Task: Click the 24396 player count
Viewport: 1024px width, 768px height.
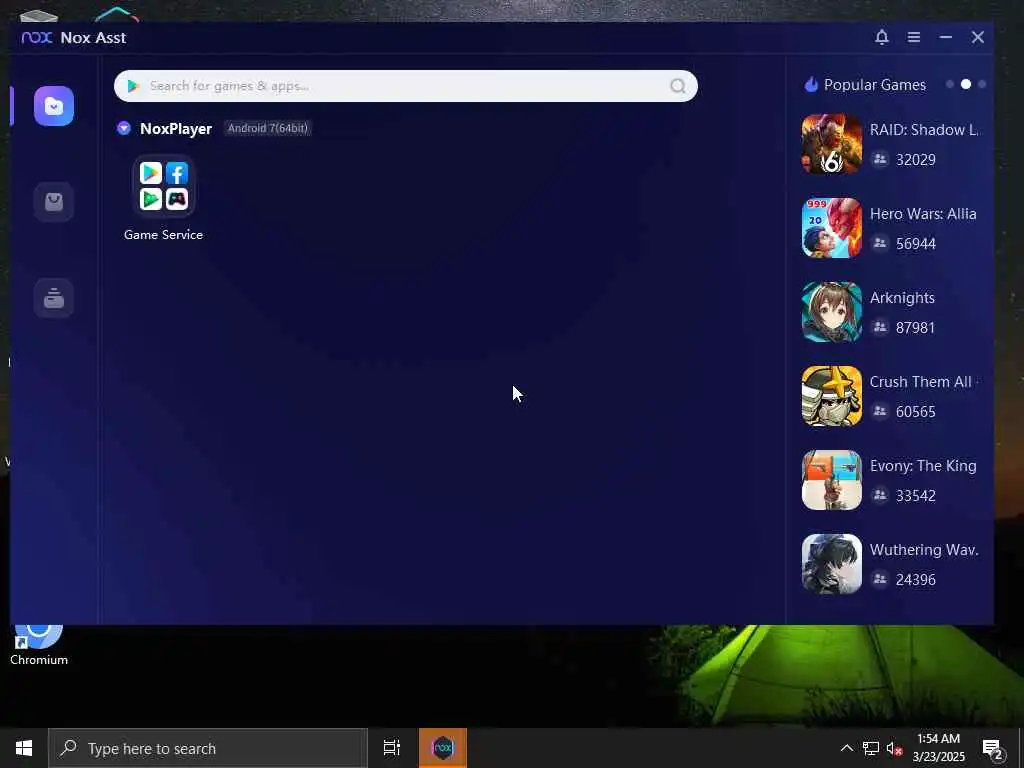Action: coord(916,579)
